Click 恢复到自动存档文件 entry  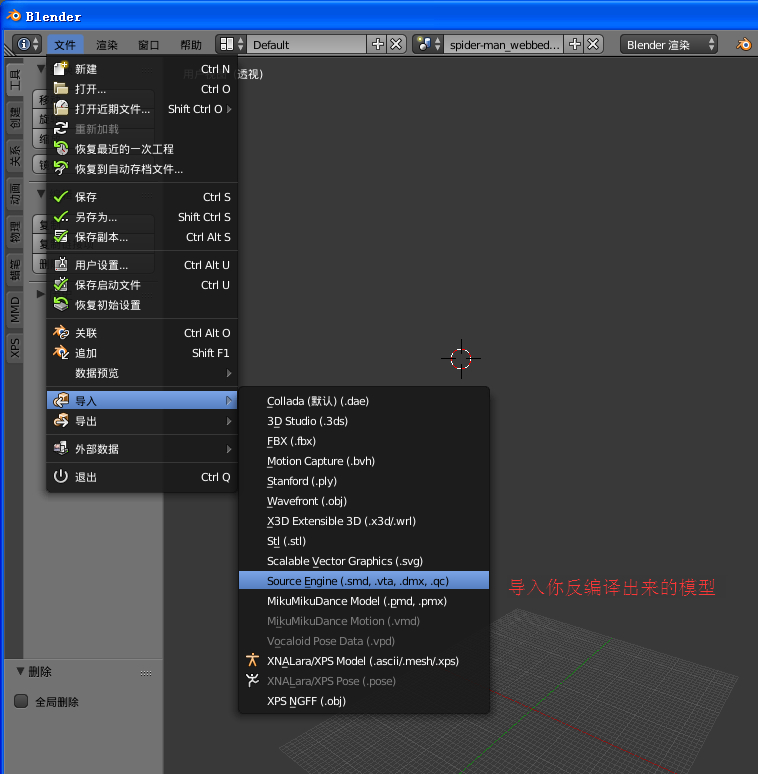coord(142,169)
